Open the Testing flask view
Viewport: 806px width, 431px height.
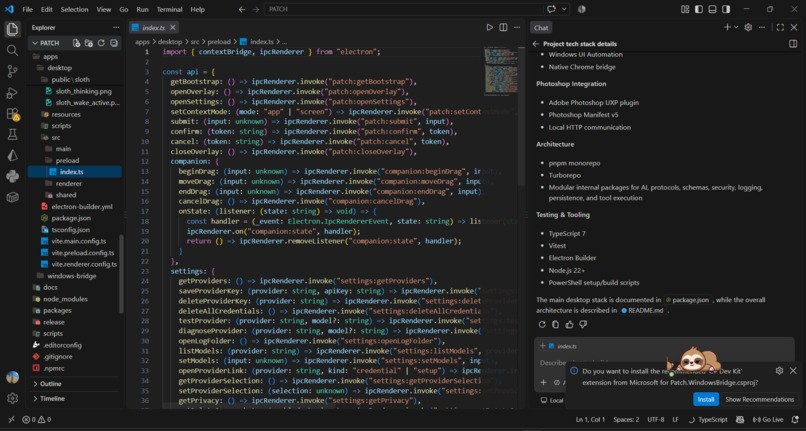[x=12, y=134]
